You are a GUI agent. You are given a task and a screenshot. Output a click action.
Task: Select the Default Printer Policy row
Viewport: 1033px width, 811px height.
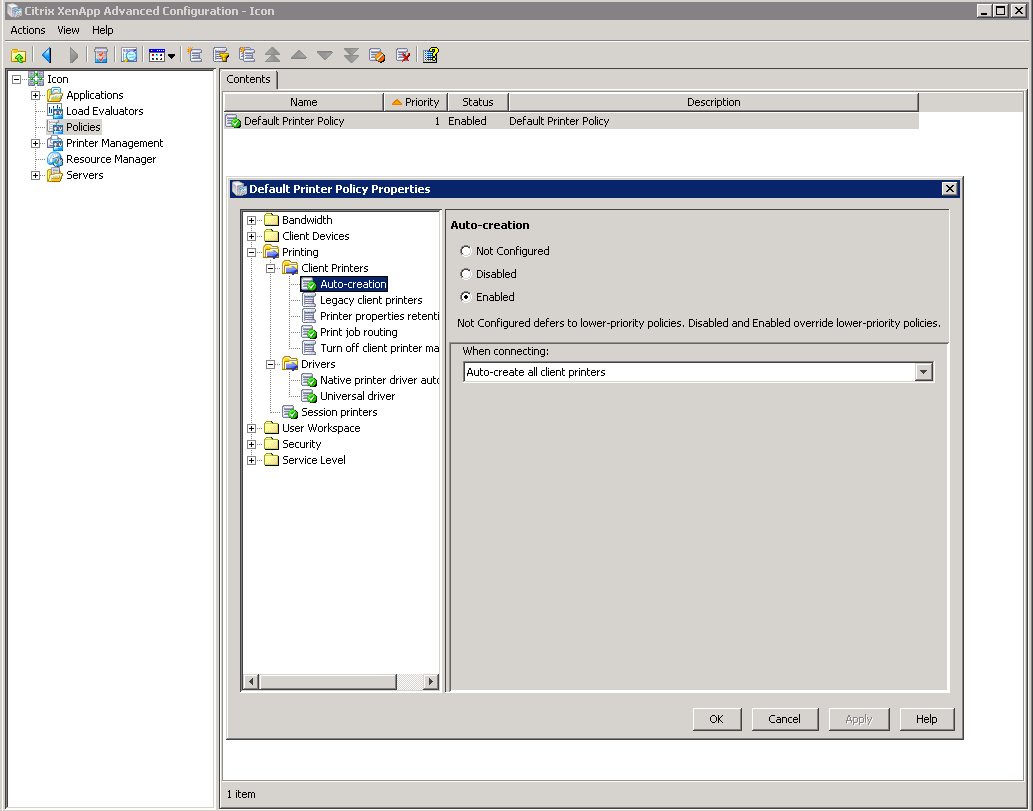pyautogui.click(x=571, y=121)
